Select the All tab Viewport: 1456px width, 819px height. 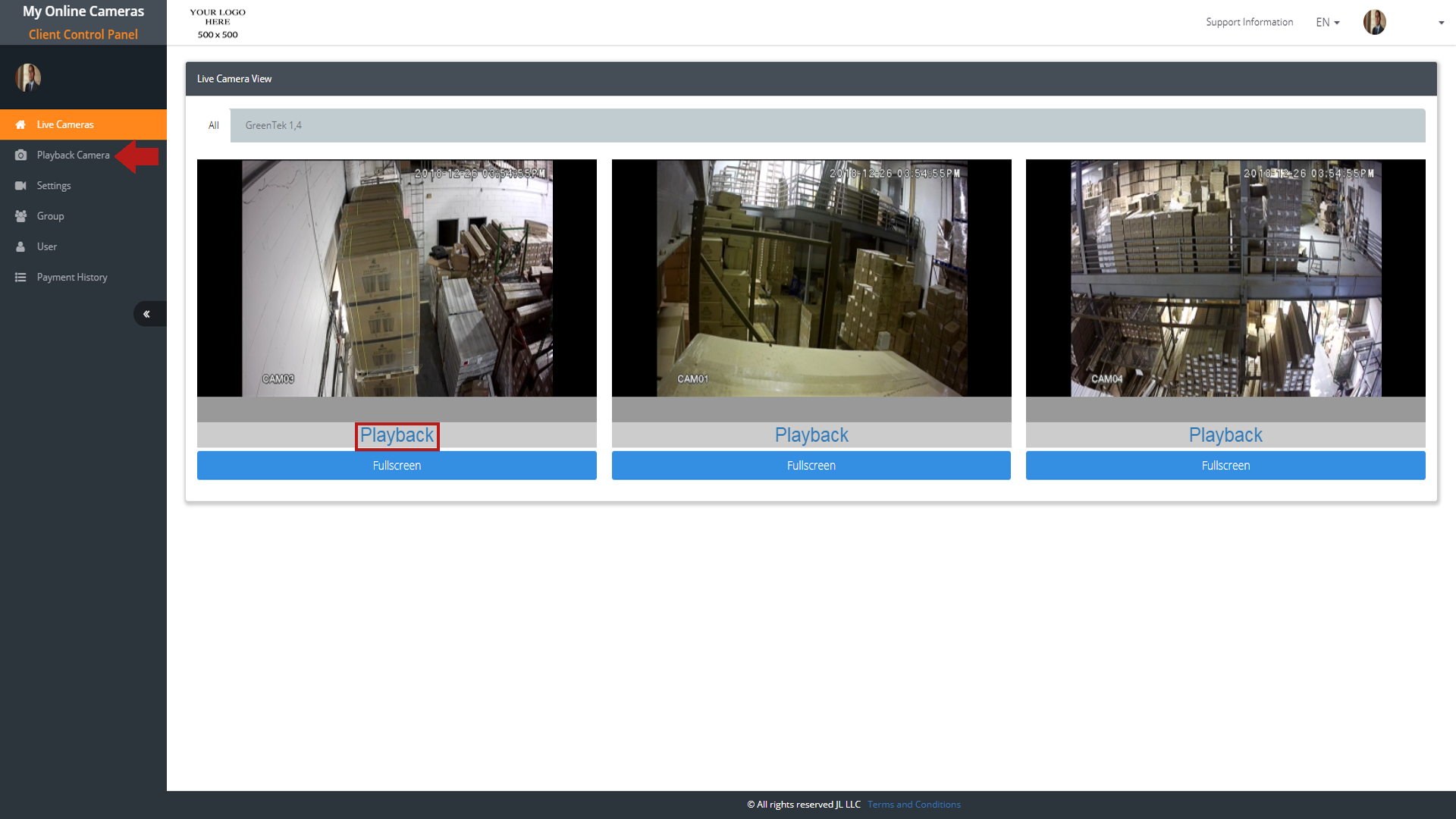tap(214, 125)
